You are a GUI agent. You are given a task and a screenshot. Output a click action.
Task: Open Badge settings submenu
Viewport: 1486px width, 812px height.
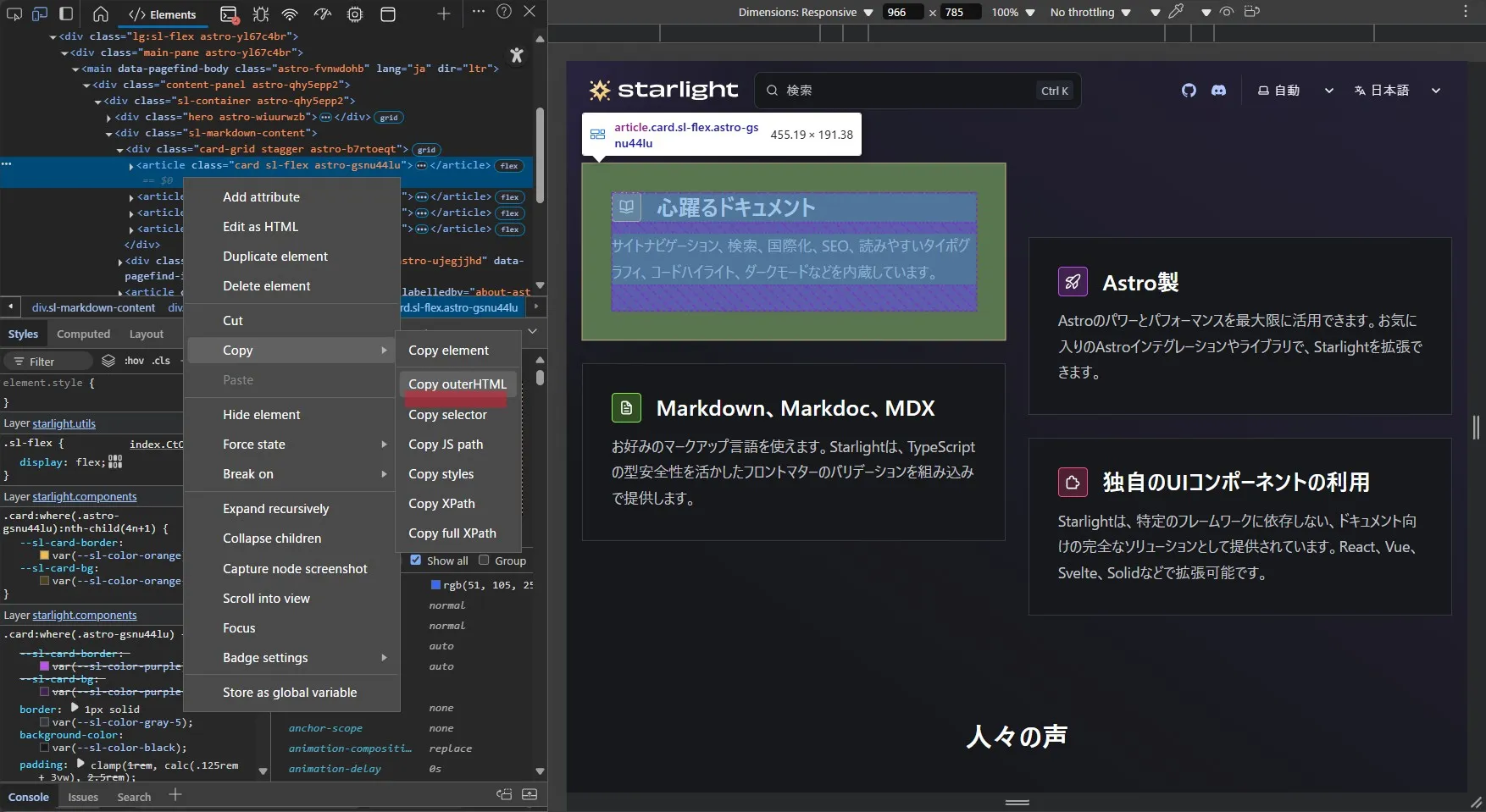tap(292, 657)
